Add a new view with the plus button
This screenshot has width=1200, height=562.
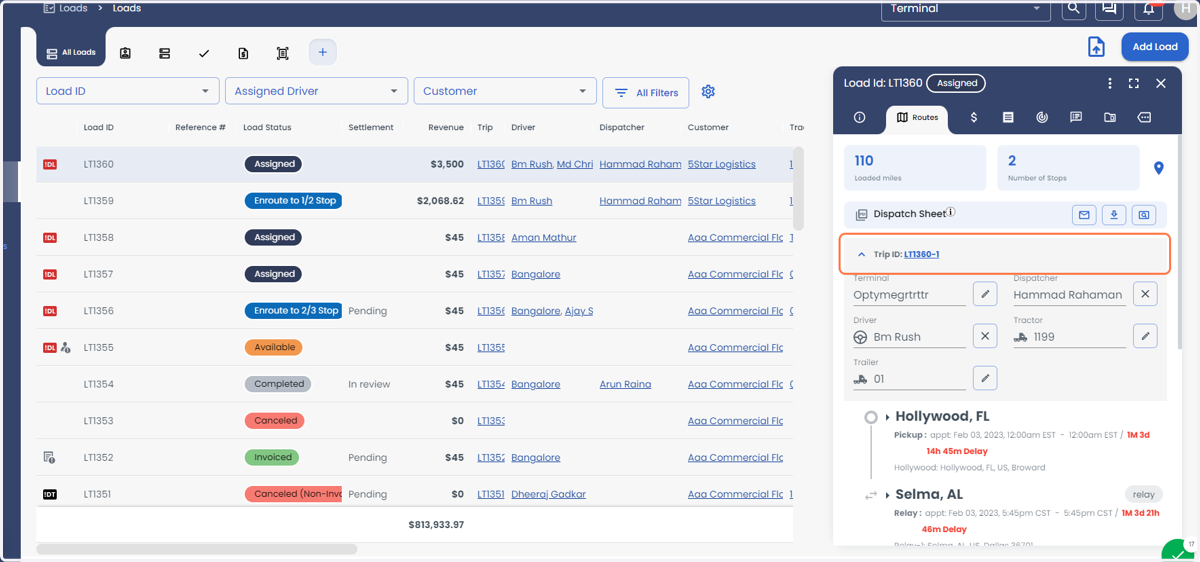click(x=323, y=52)
